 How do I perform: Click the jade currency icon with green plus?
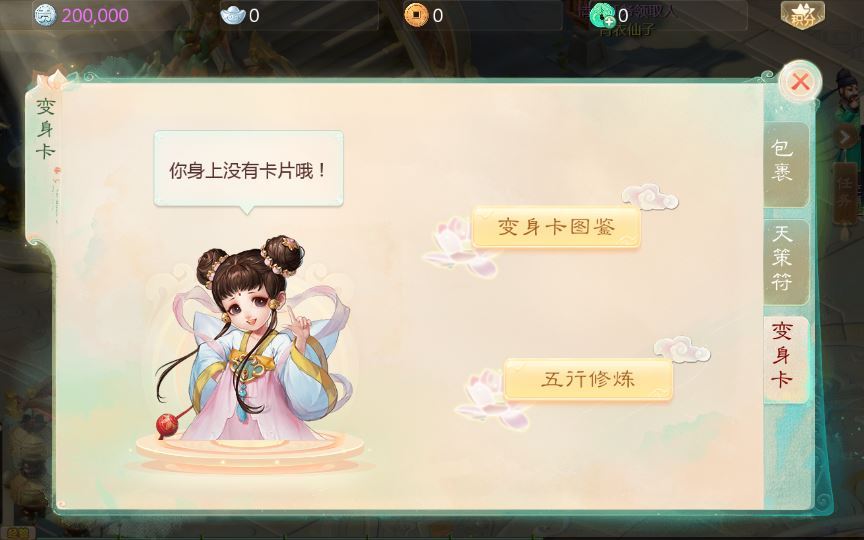click(x=602, y=15)
